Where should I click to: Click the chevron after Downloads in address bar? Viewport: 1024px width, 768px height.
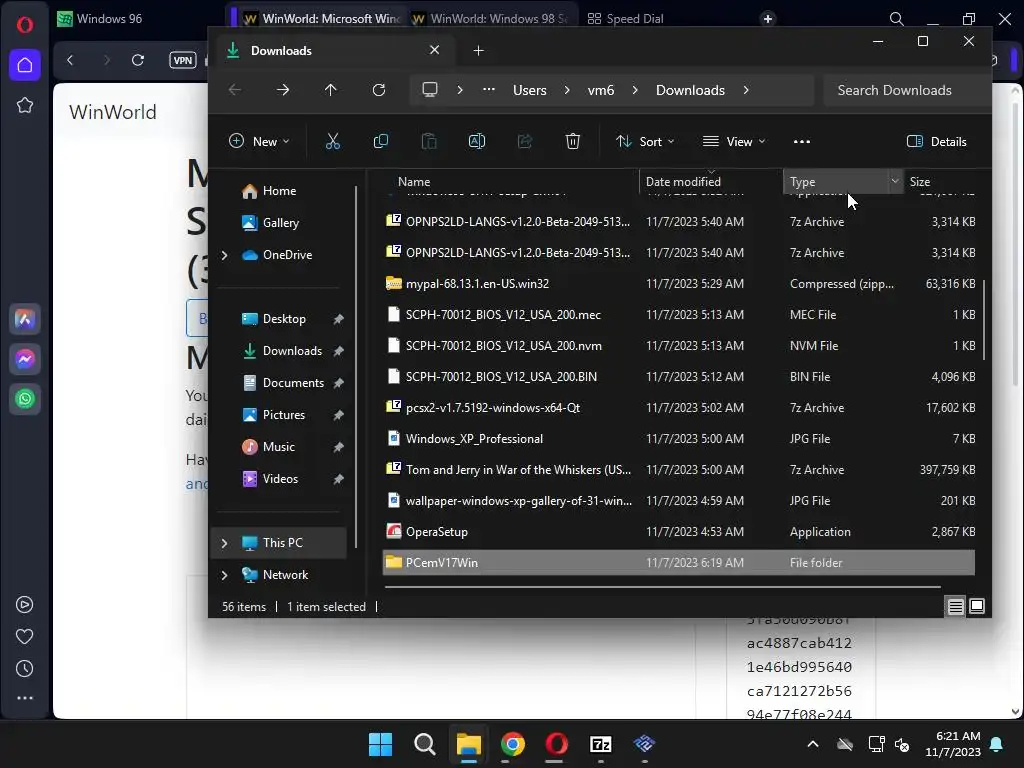[746, 90]
